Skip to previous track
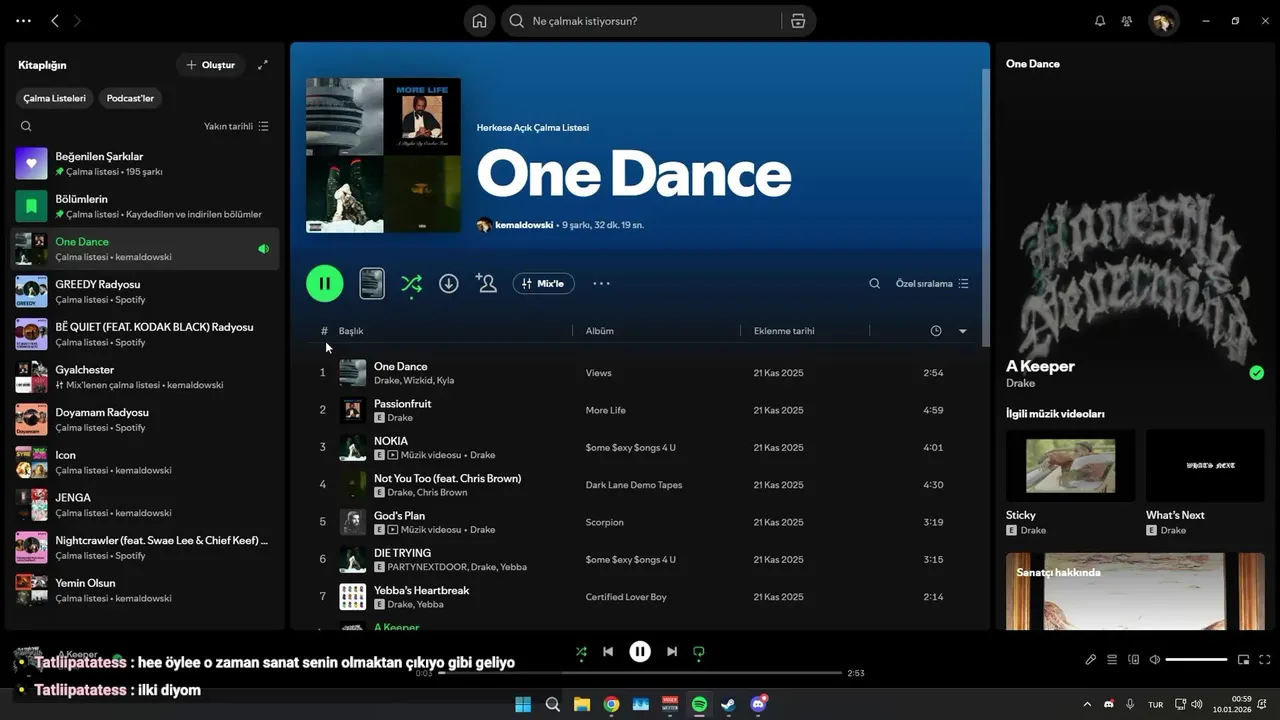Viewport: 1280px width, 720px height. [x=608, y=652]
